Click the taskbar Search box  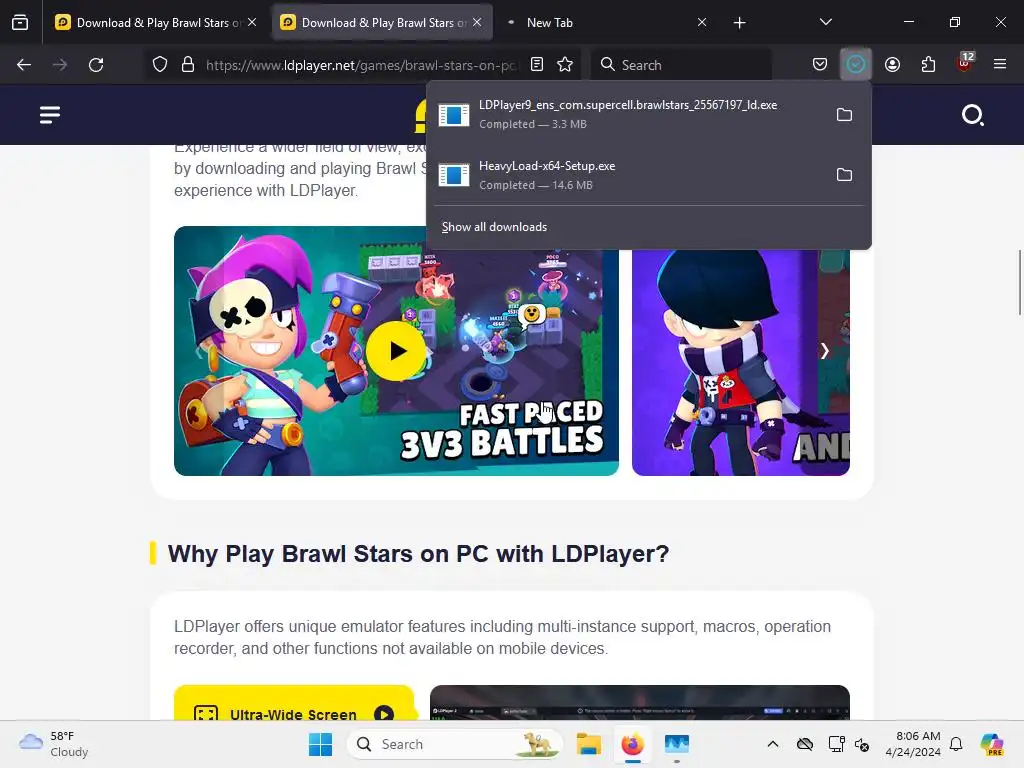pos(455,744)
